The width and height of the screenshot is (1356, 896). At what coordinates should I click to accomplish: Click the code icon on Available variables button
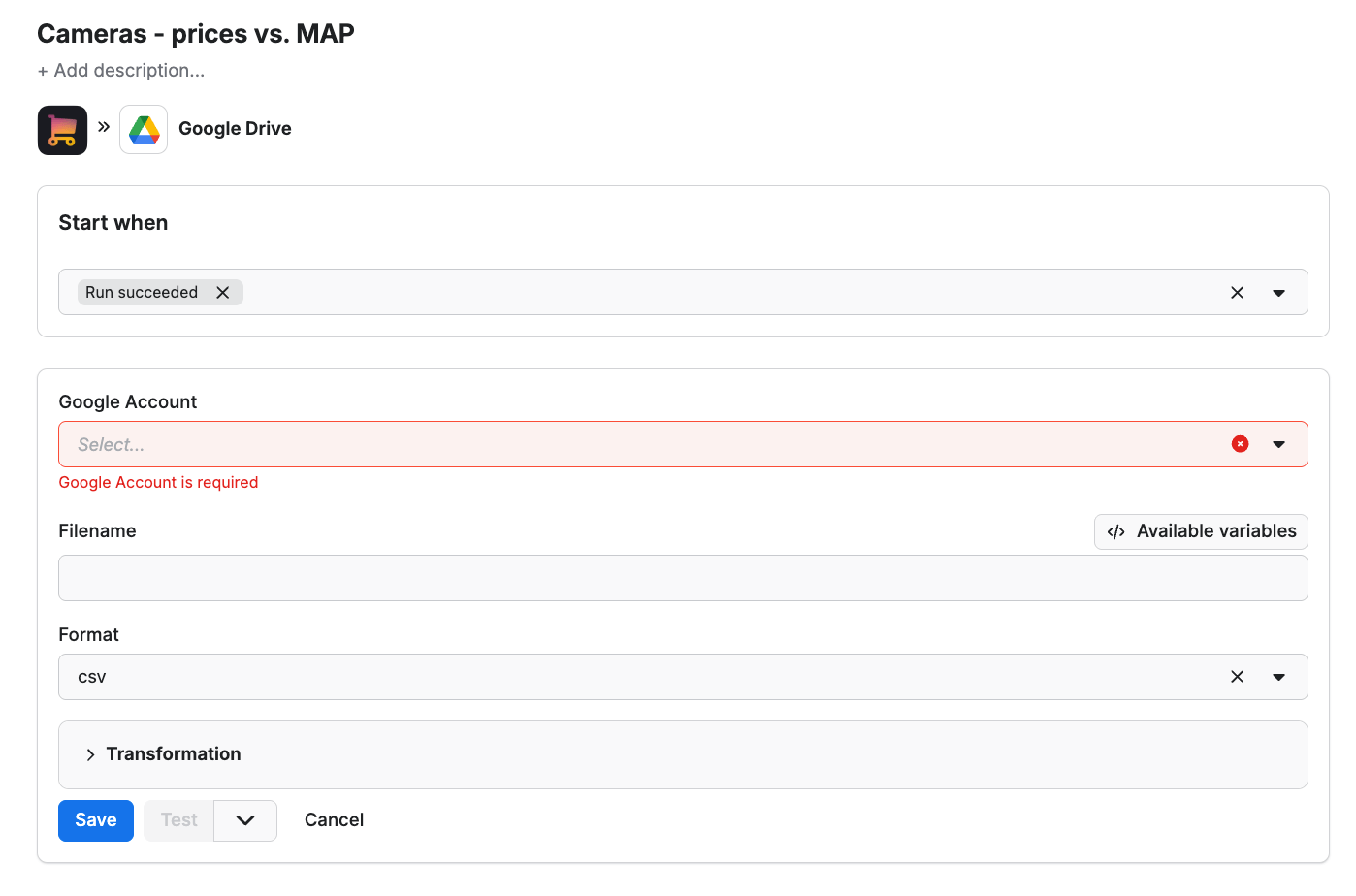coord(1115,530)
